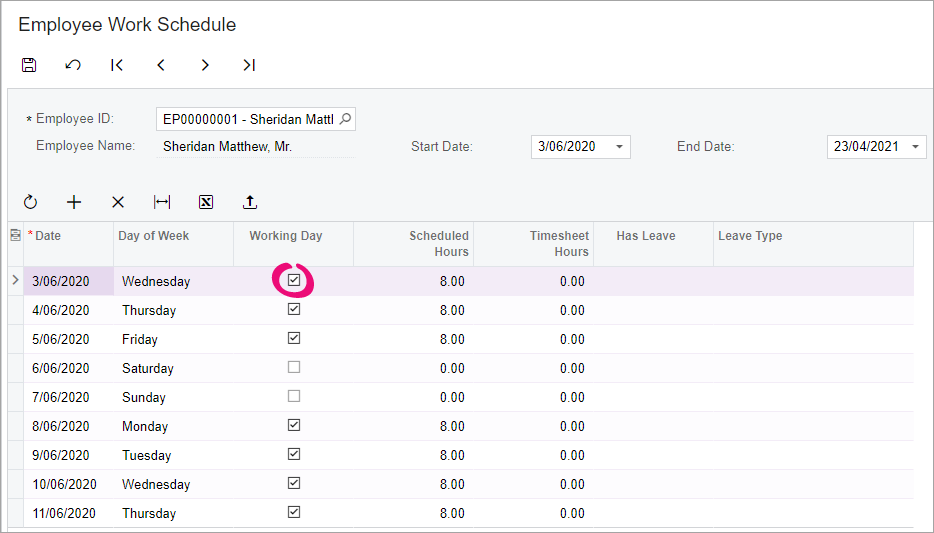Click Scheduled Hours 0.00 for Saturday
934x533 pixels.
pos(413,368)
